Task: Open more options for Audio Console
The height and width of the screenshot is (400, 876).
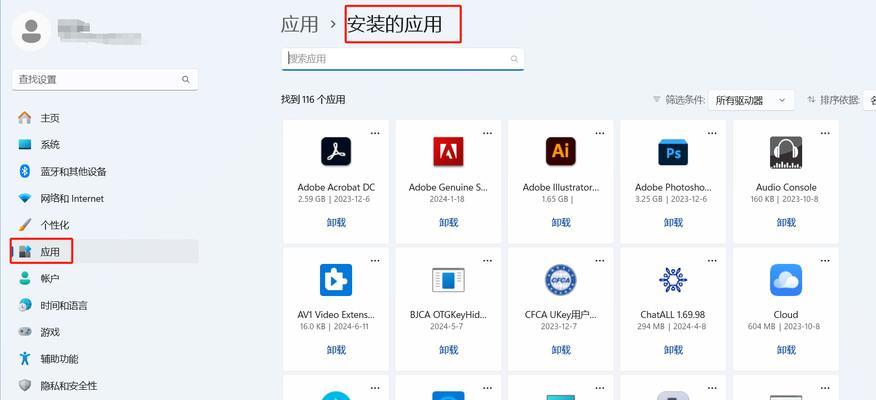Action: 825,133
